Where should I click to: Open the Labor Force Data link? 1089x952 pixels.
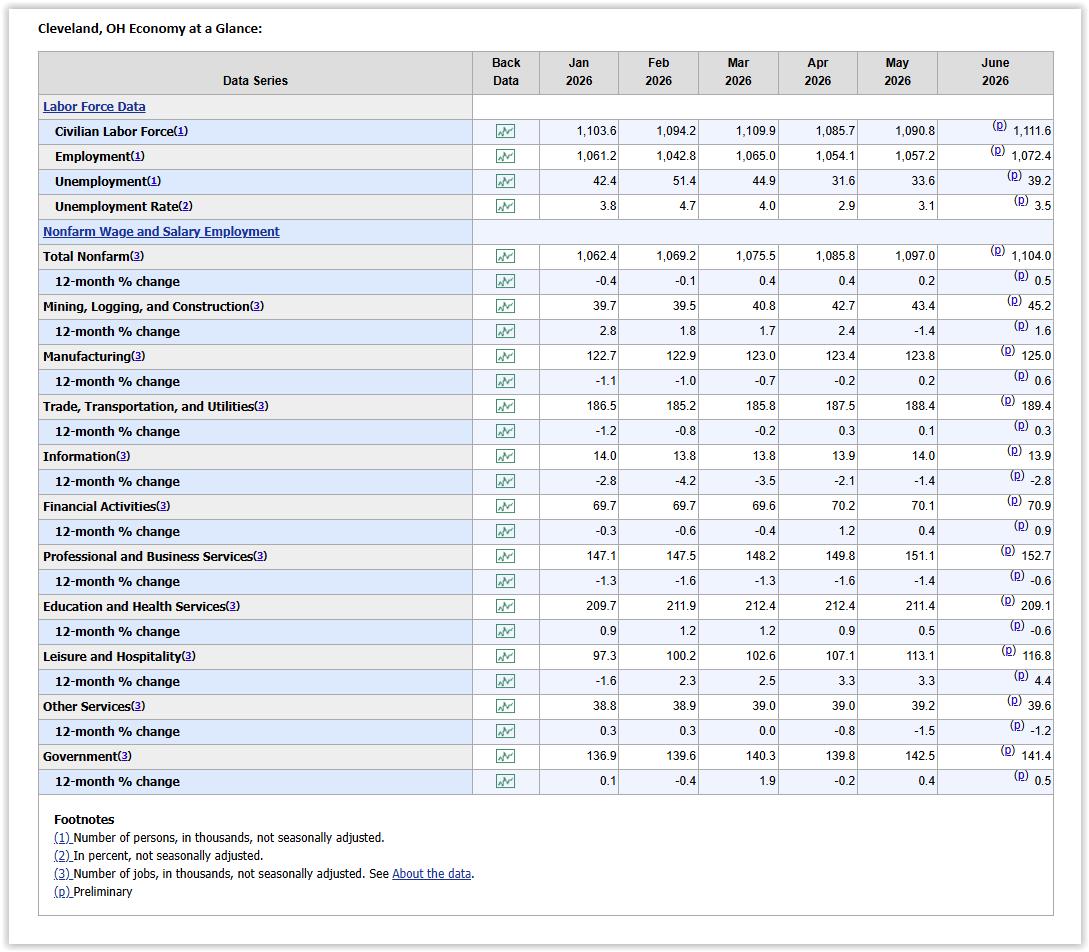click(x=94, y=107)
